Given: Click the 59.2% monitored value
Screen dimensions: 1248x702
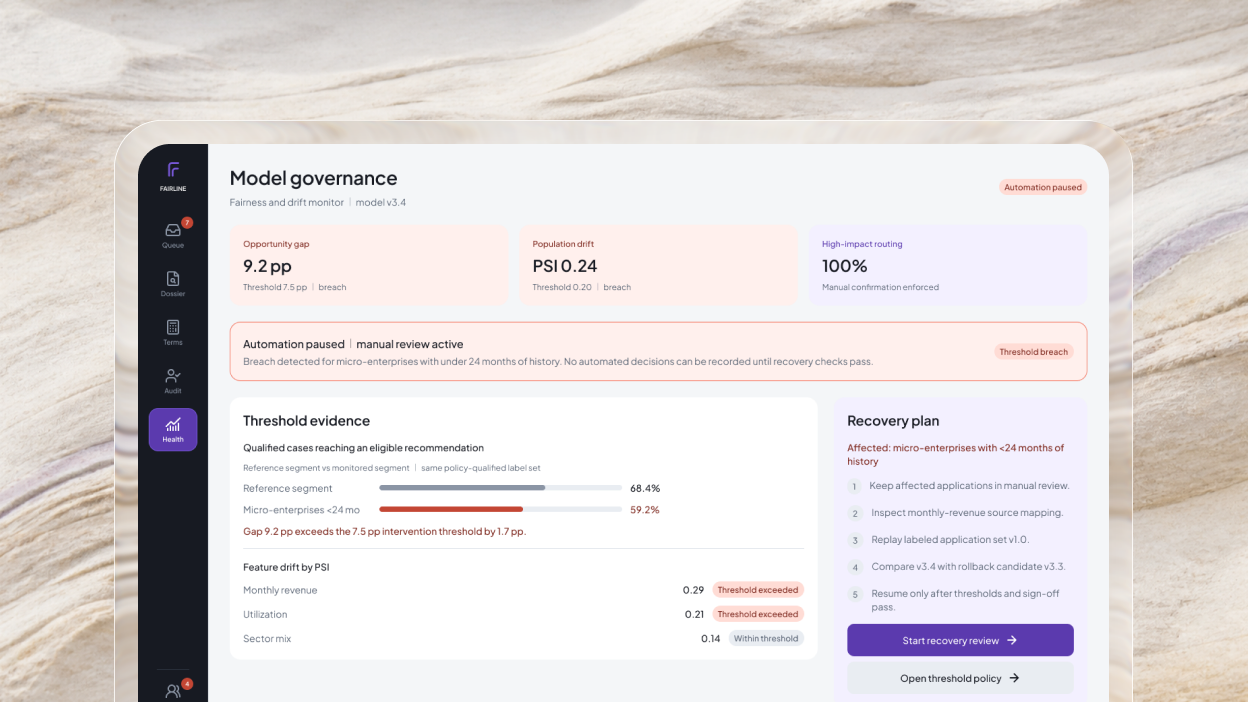Looking at the screenshot, I should pos(645,509).
